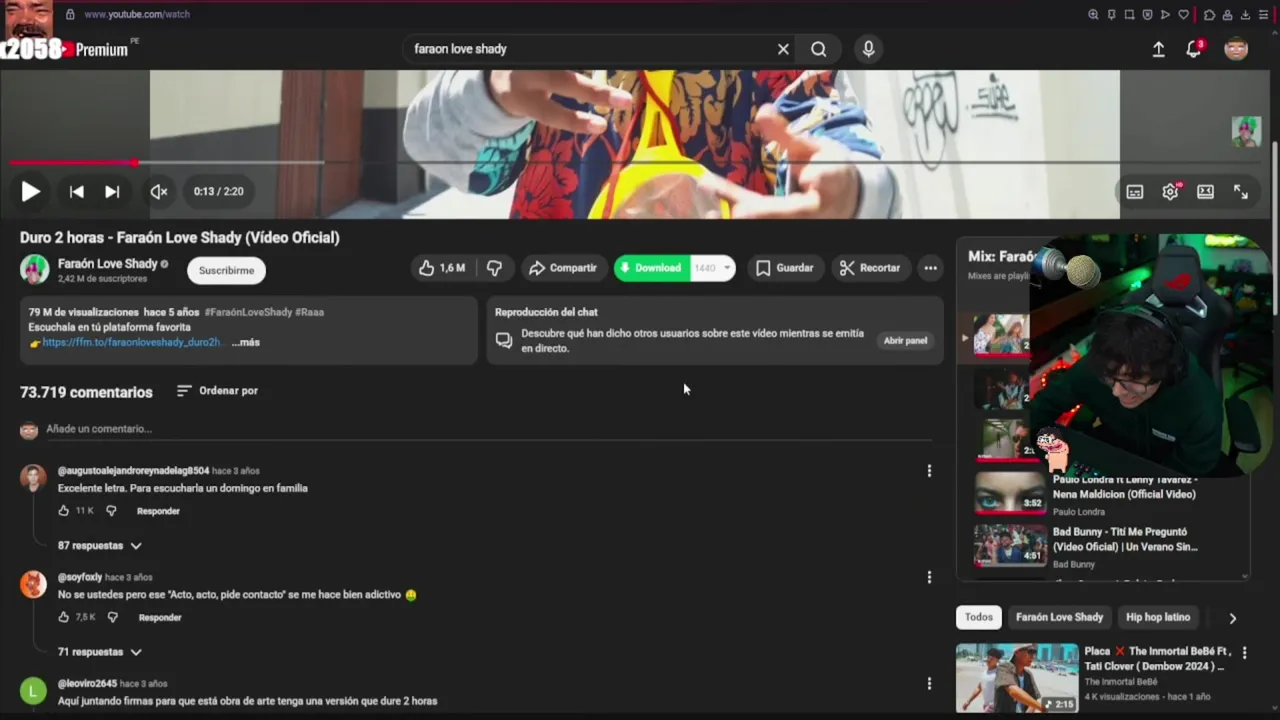Select the Faraón Love Shady filter chip

pos(1059,617)
